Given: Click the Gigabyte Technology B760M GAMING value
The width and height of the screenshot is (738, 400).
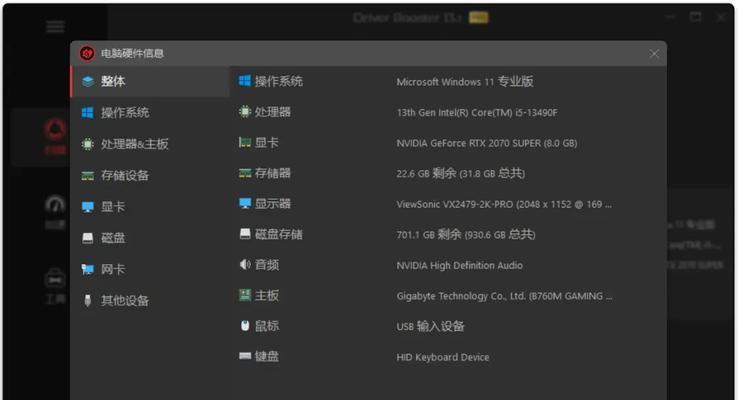Looking at the screenshot, I should click(505, 296).
